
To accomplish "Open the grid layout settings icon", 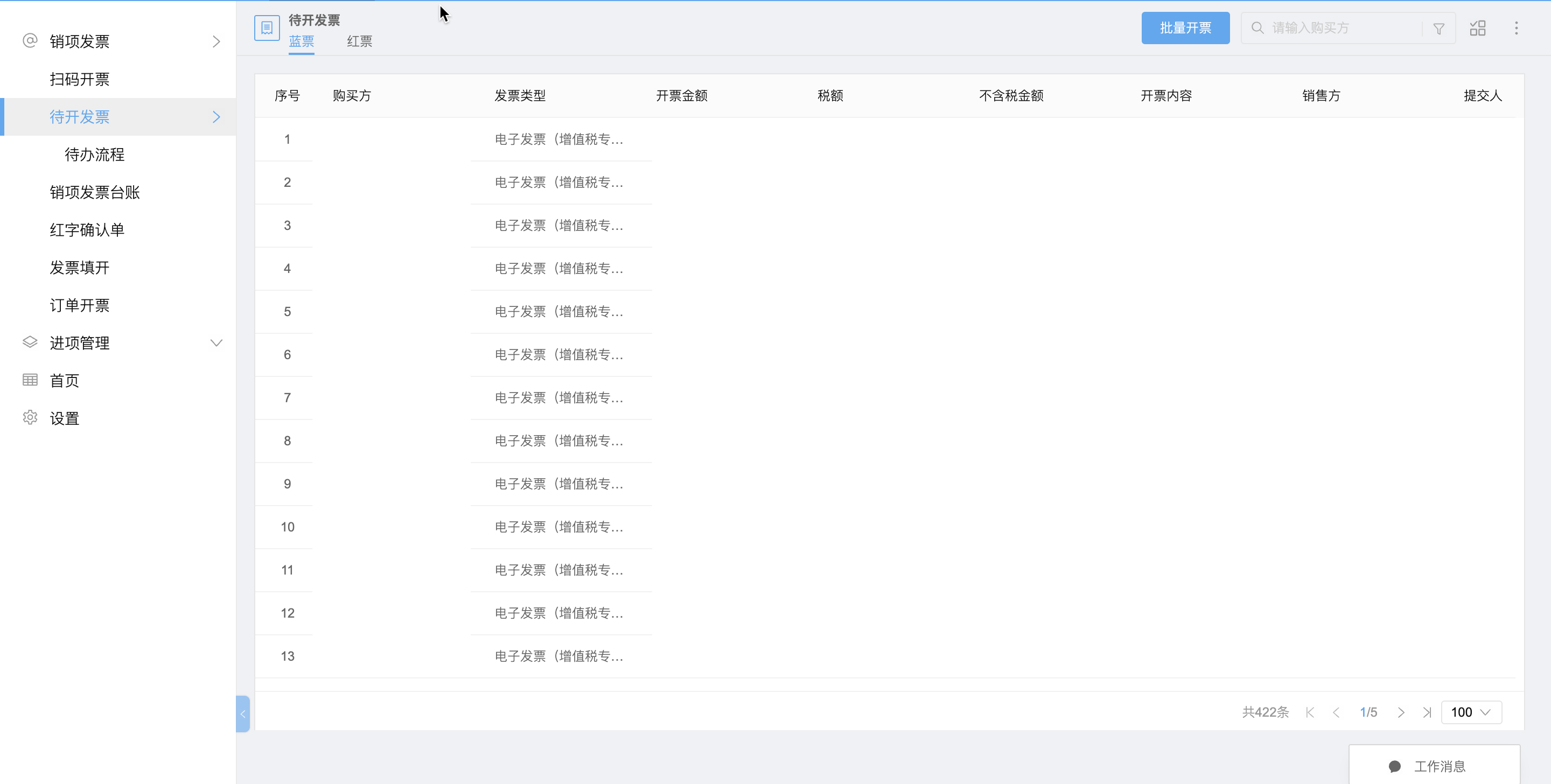I will 1478,27.
